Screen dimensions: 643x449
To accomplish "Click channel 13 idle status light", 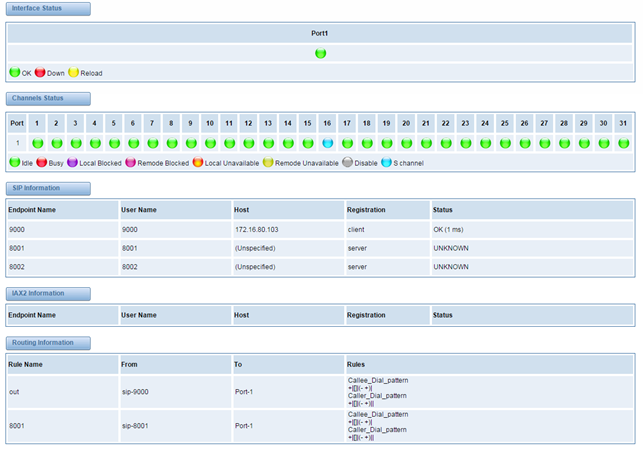I will tap(269, 143).
